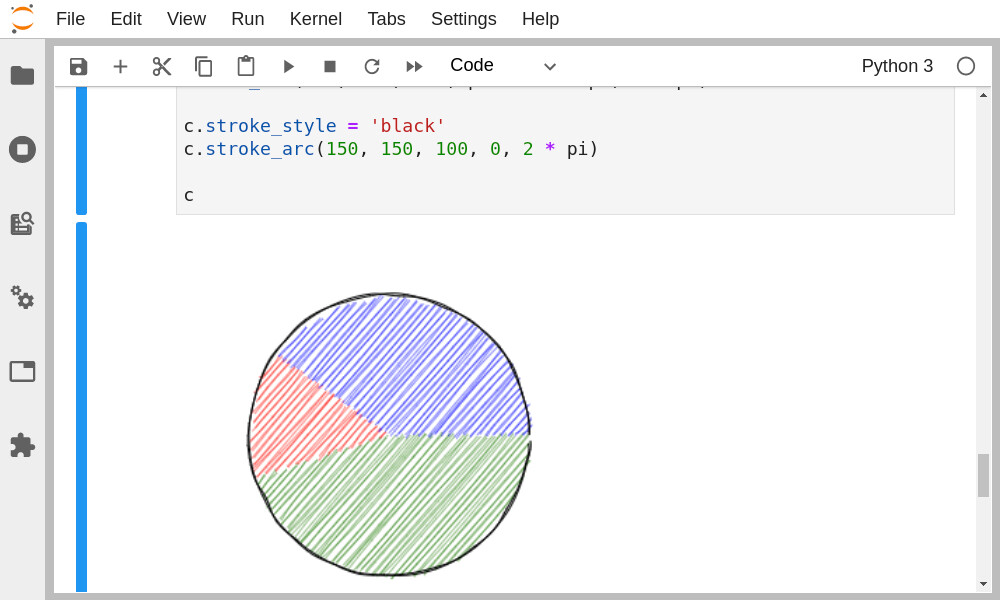
Task: Click the notebook vertical scrollbar thumb
Action: coord(983,475)
